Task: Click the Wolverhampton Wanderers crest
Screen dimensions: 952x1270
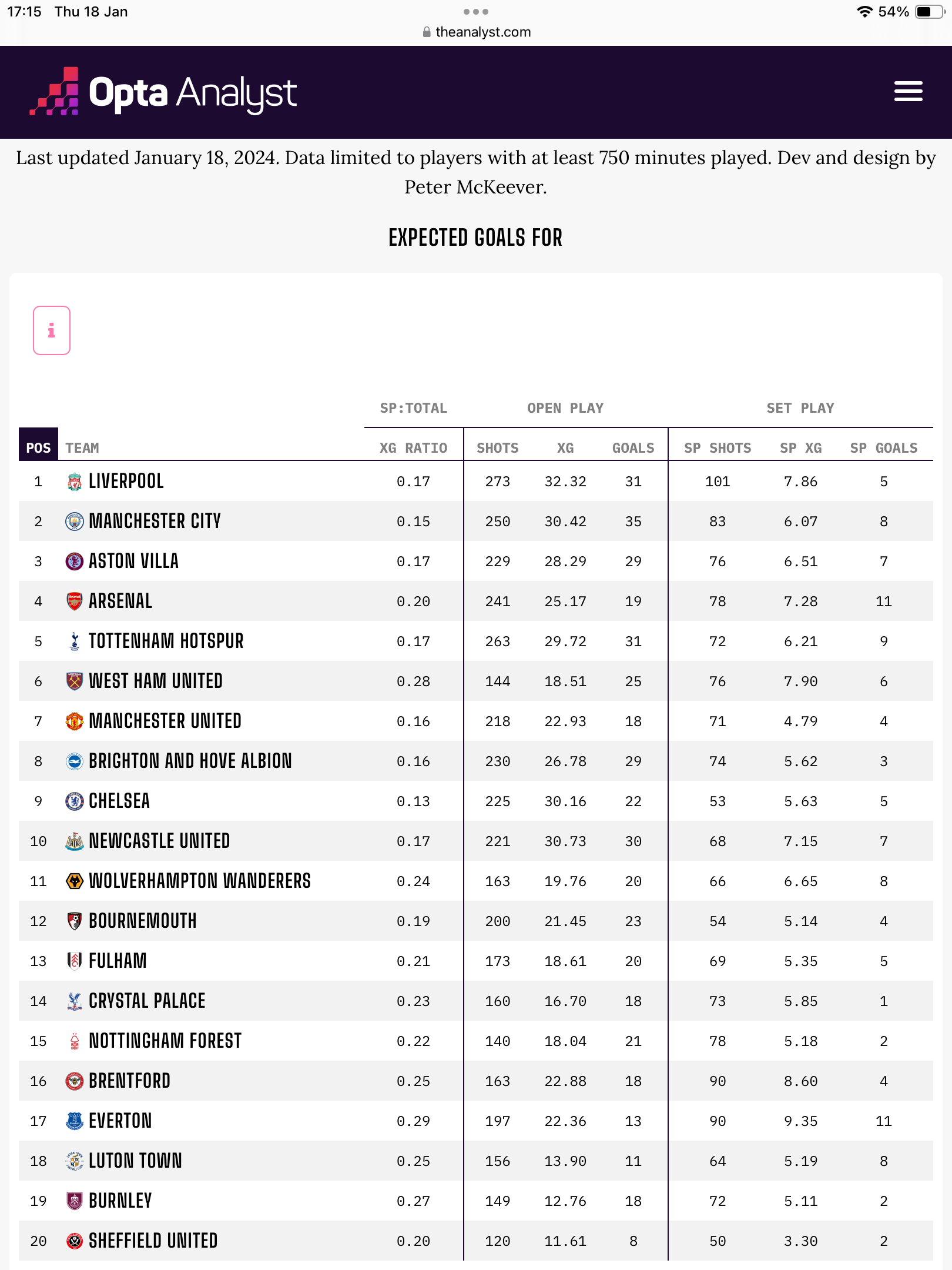Action: [75, 881]
